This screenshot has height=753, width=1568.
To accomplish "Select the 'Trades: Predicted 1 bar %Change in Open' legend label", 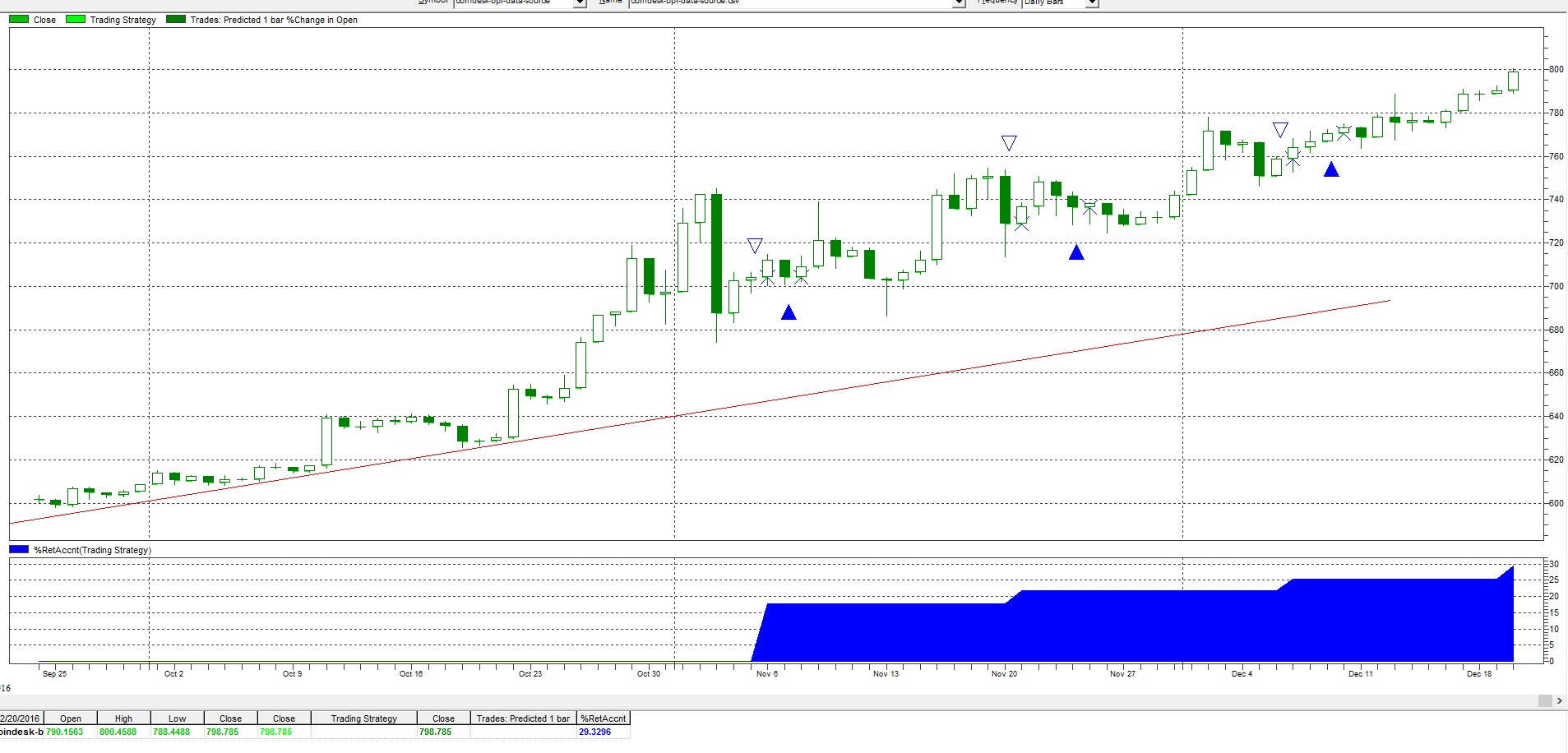I will [x=274, y=20].
